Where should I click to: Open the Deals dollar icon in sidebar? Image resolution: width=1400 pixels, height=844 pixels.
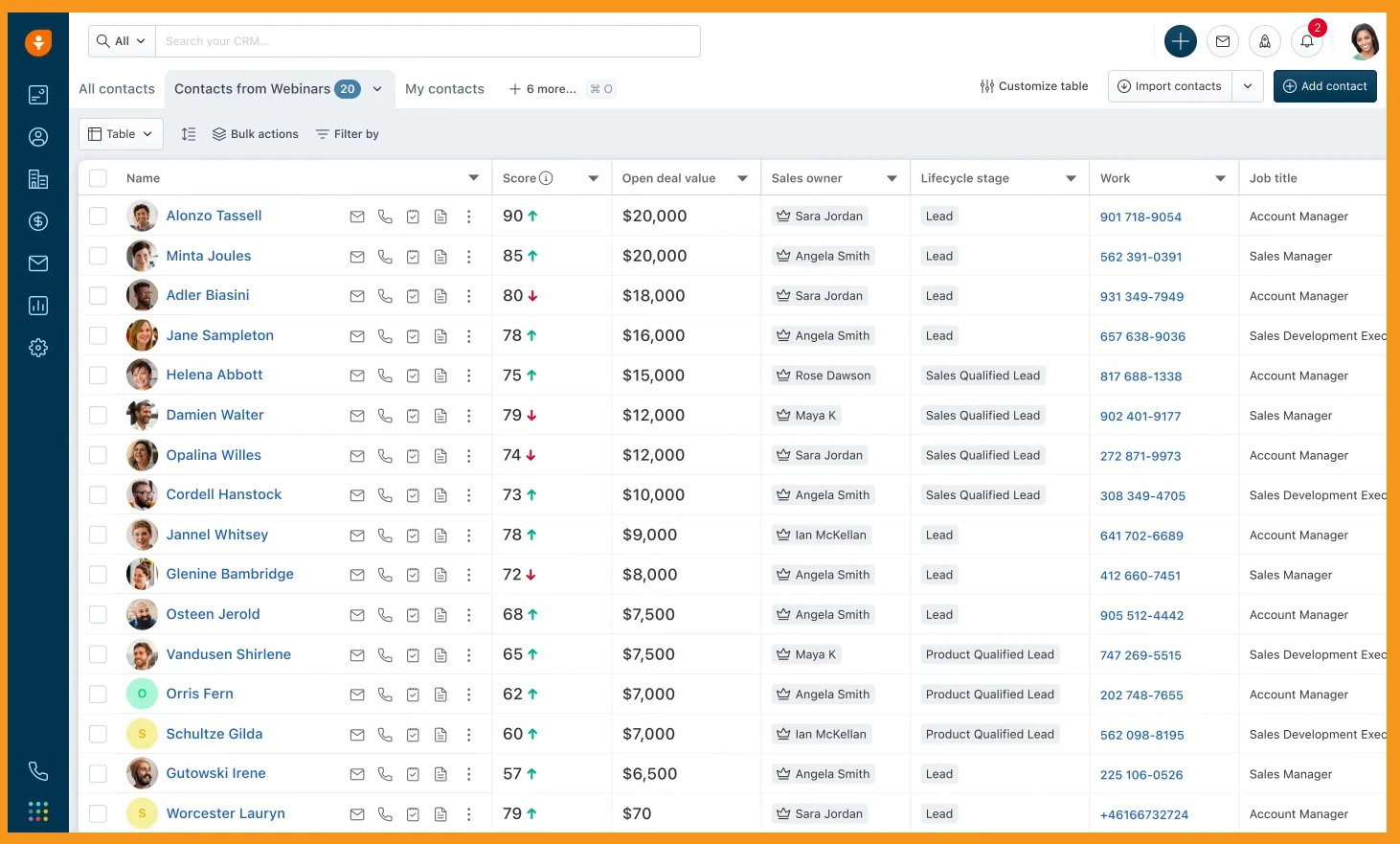pos(38,221)
